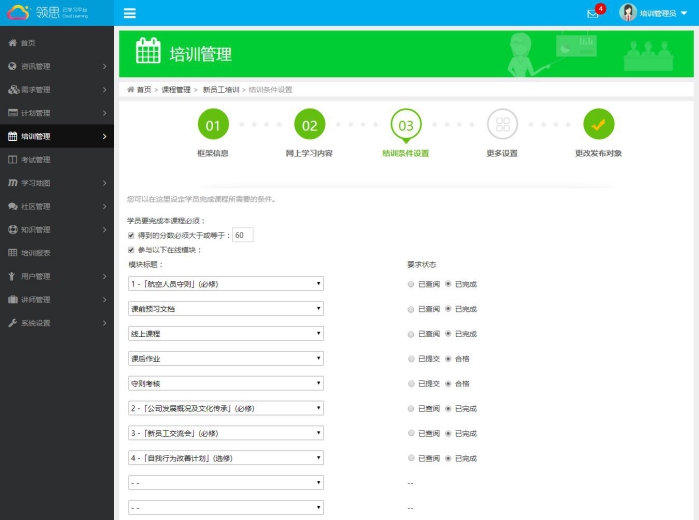
Task: Select 已完成 for 新员工交流会 row
Action: pos(448,433)
